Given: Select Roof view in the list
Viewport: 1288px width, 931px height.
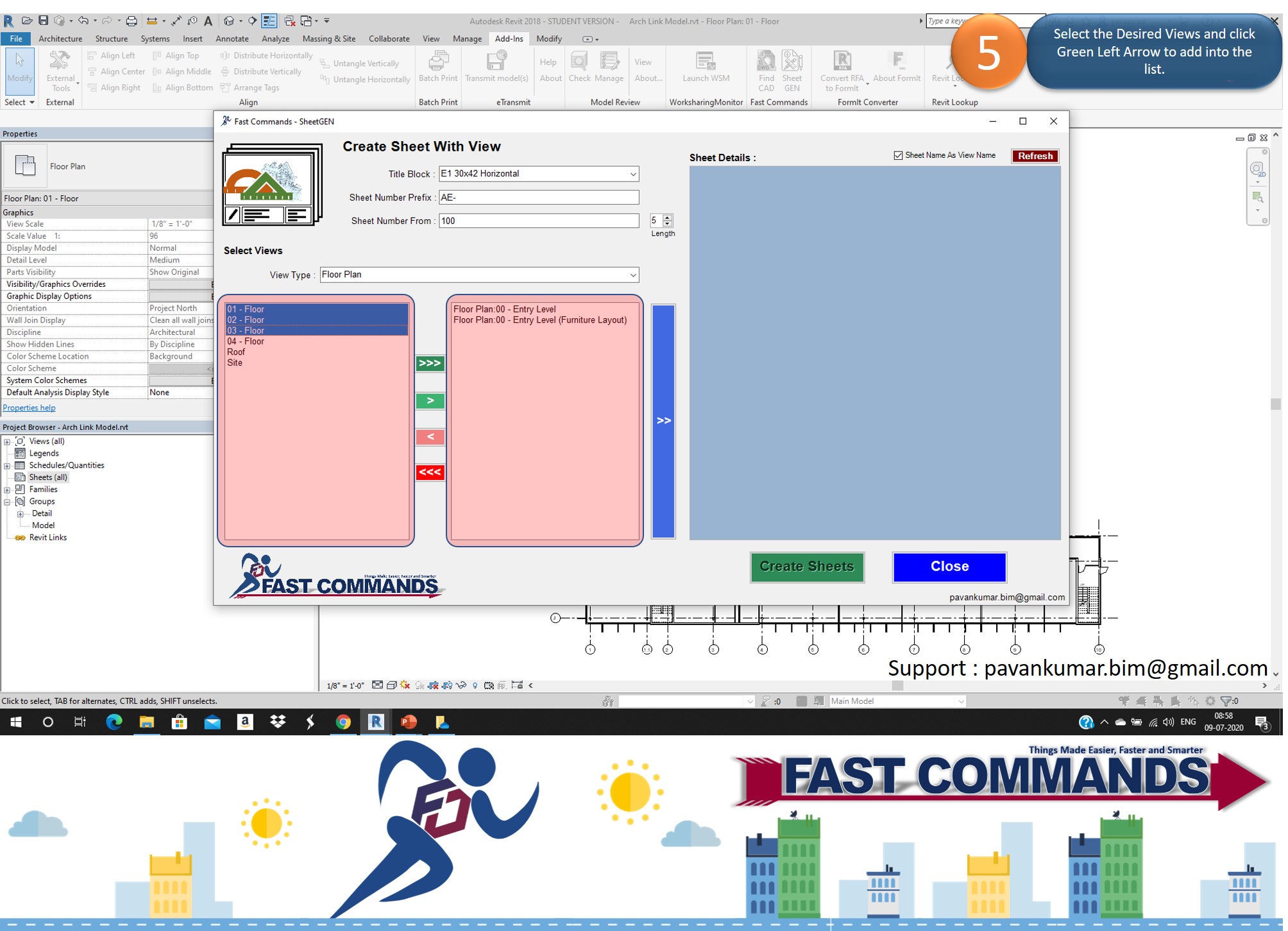Looking at the screenshot, I should [x=236, y=352].
